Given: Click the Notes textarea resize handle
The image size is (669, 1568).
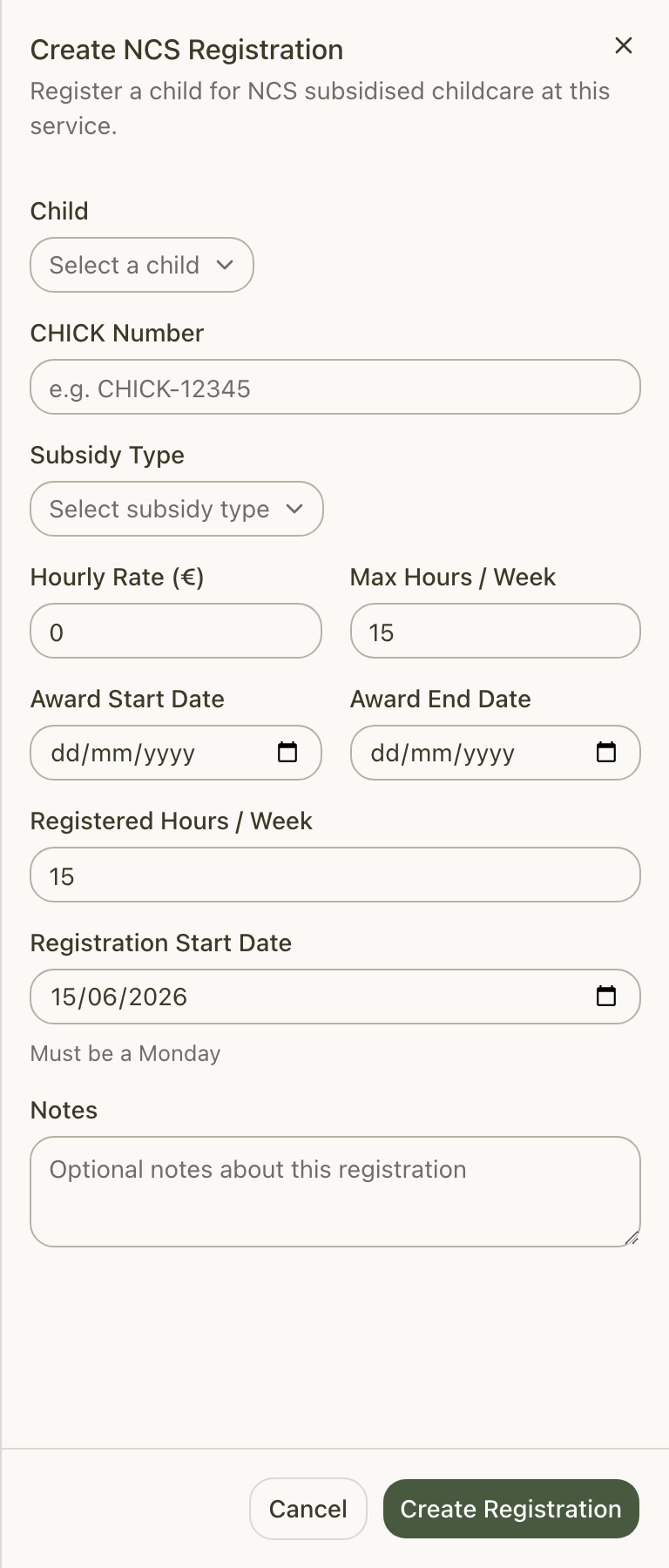Looking at the screenshot, I should click(632, 1238).
